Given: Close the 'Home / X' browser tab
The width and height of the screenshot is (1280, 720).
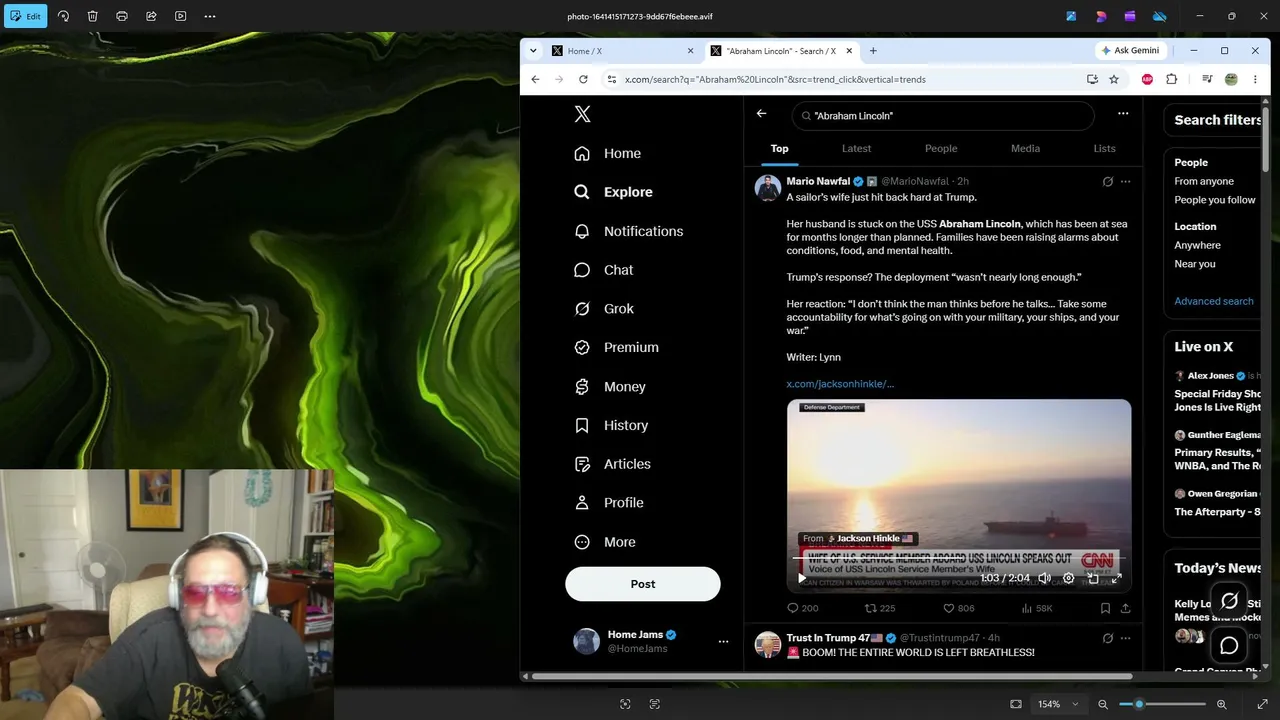Looking at the screenshot, I should pos(690,51).
